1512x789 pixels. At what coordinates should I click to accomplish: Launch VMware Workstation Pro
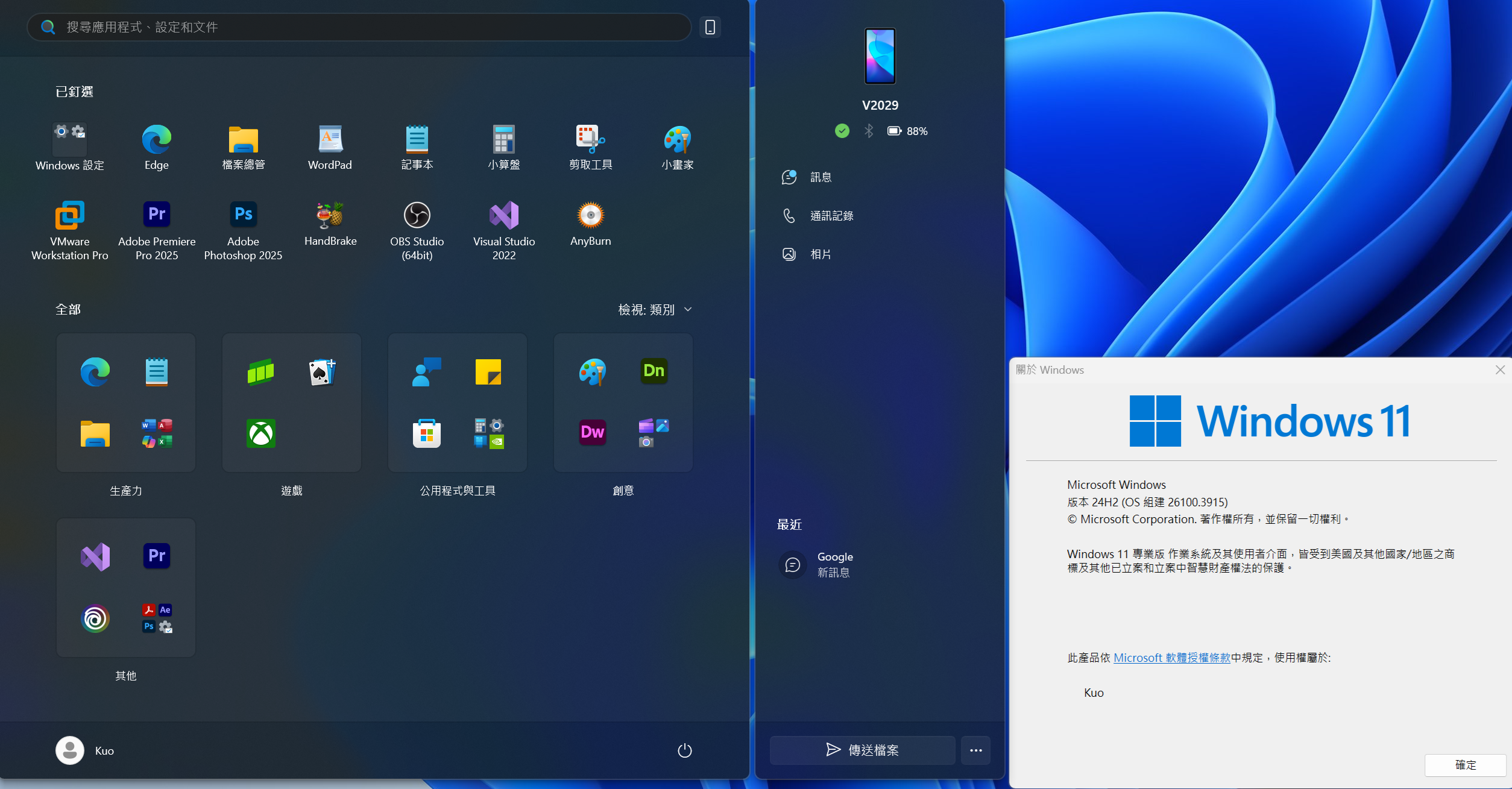(70, 230)
